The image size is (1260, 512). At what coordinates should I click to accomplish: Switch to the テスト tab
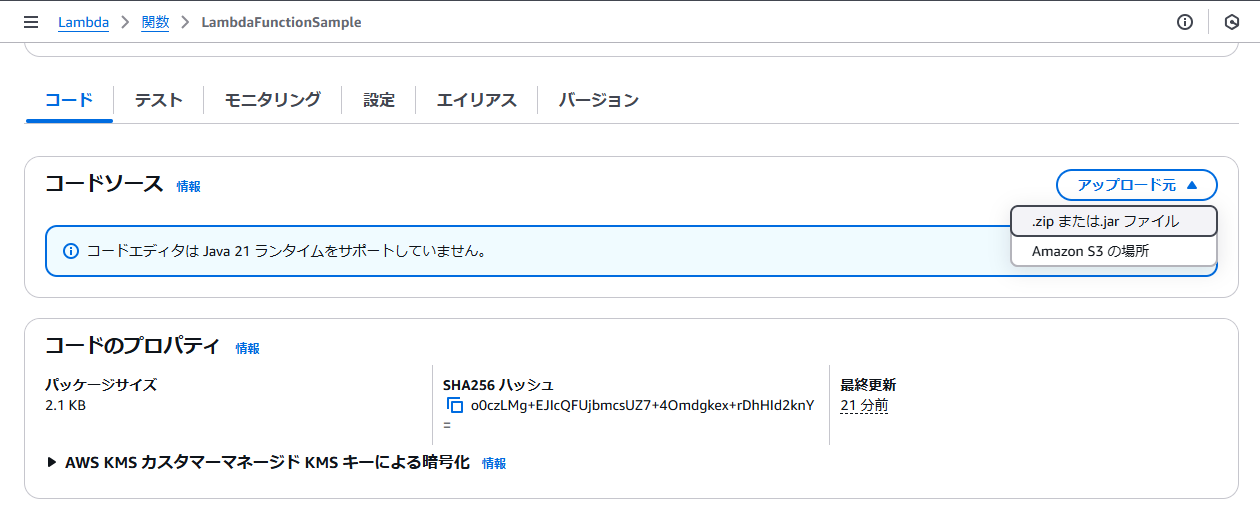pyautogui.click(x=158, y=100)
